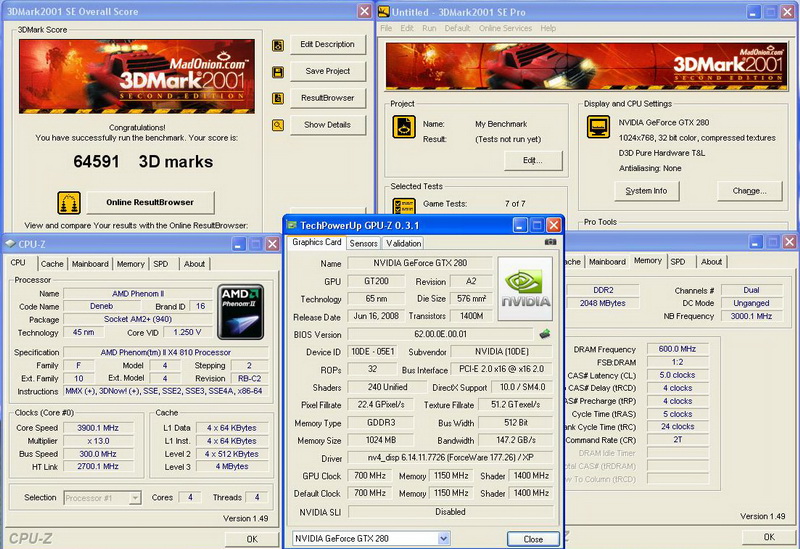Open the Default menu in 3DMark
Screen dimensions: 800x549
point(457,28)
